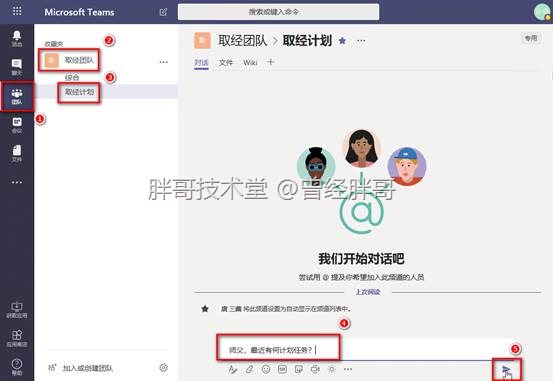
Task: Click 取经团队 in the channel header breadcrumb
Action: tap(242, 41)
